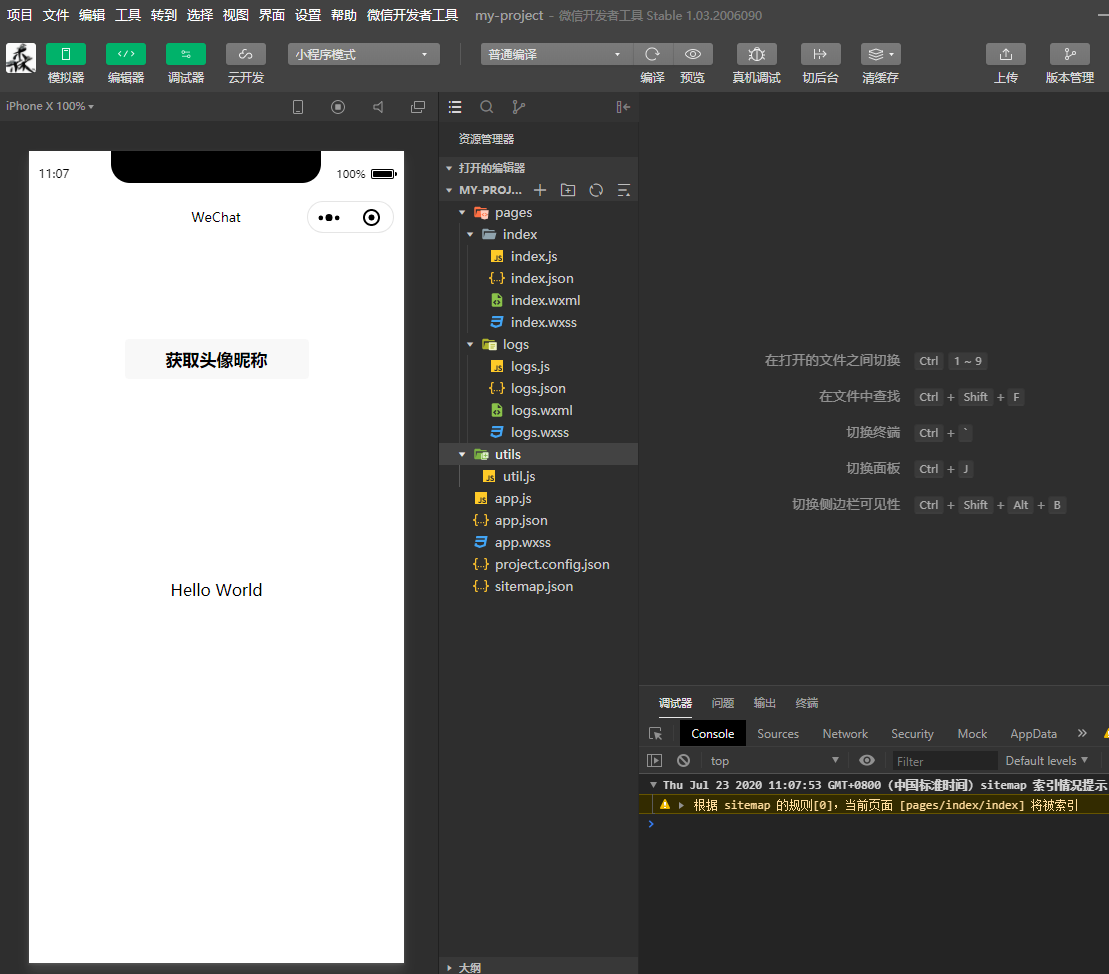1109x974 pixels.
Task: Clear the console
Action: pos(683,760)
